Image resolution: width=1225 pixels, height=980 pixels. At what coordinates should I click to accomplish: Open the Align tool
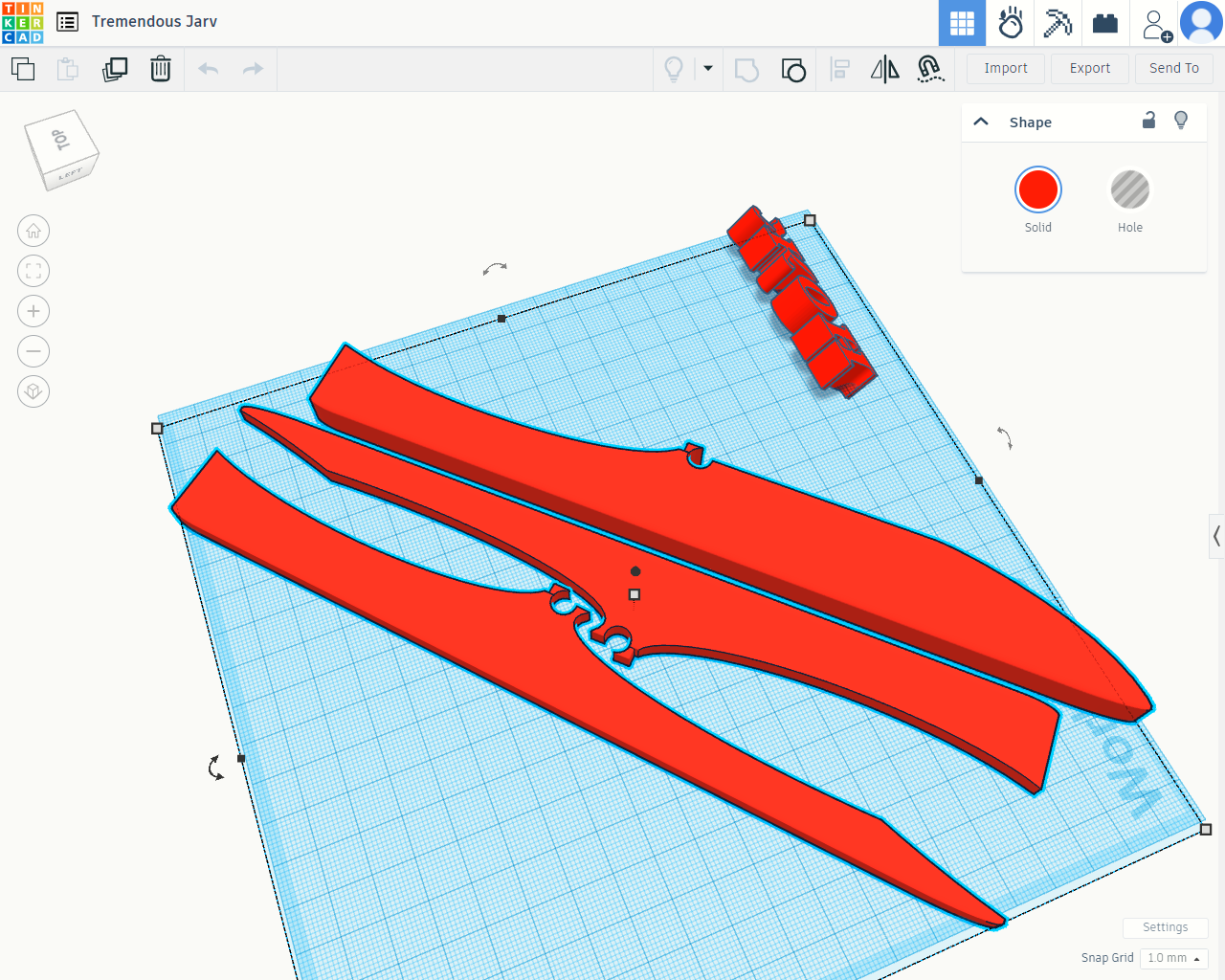840,70
